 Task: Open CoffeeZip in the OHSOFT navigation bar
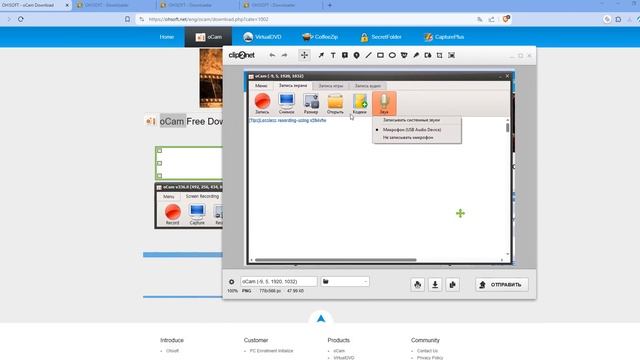coord(320,37)
